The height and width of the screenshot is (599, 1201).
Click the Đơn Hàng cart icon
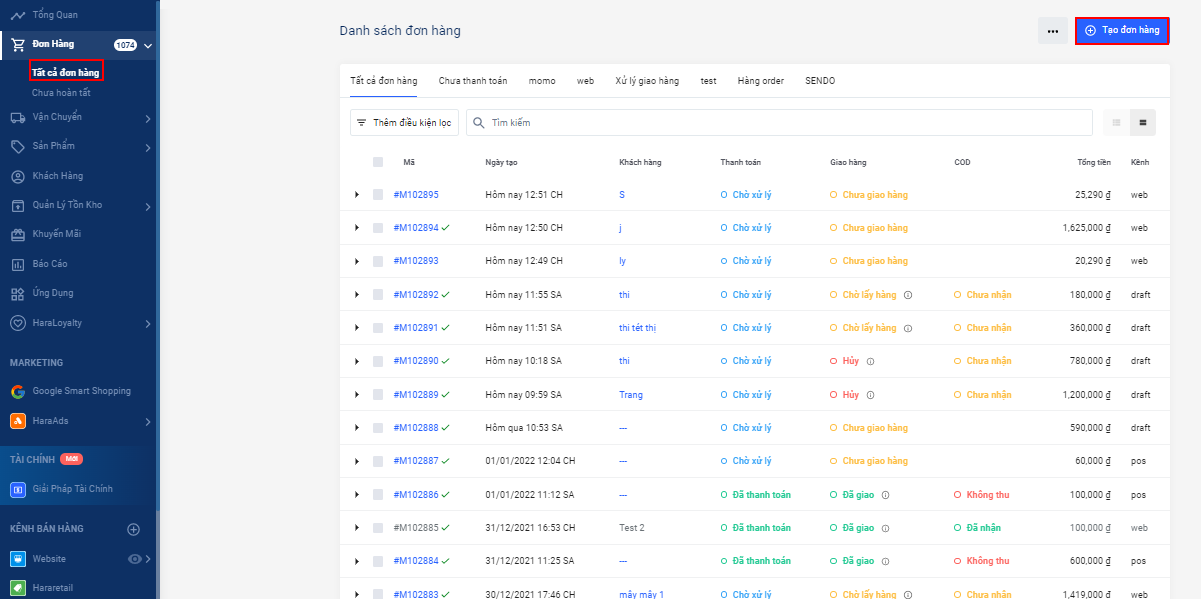(18, 44)
